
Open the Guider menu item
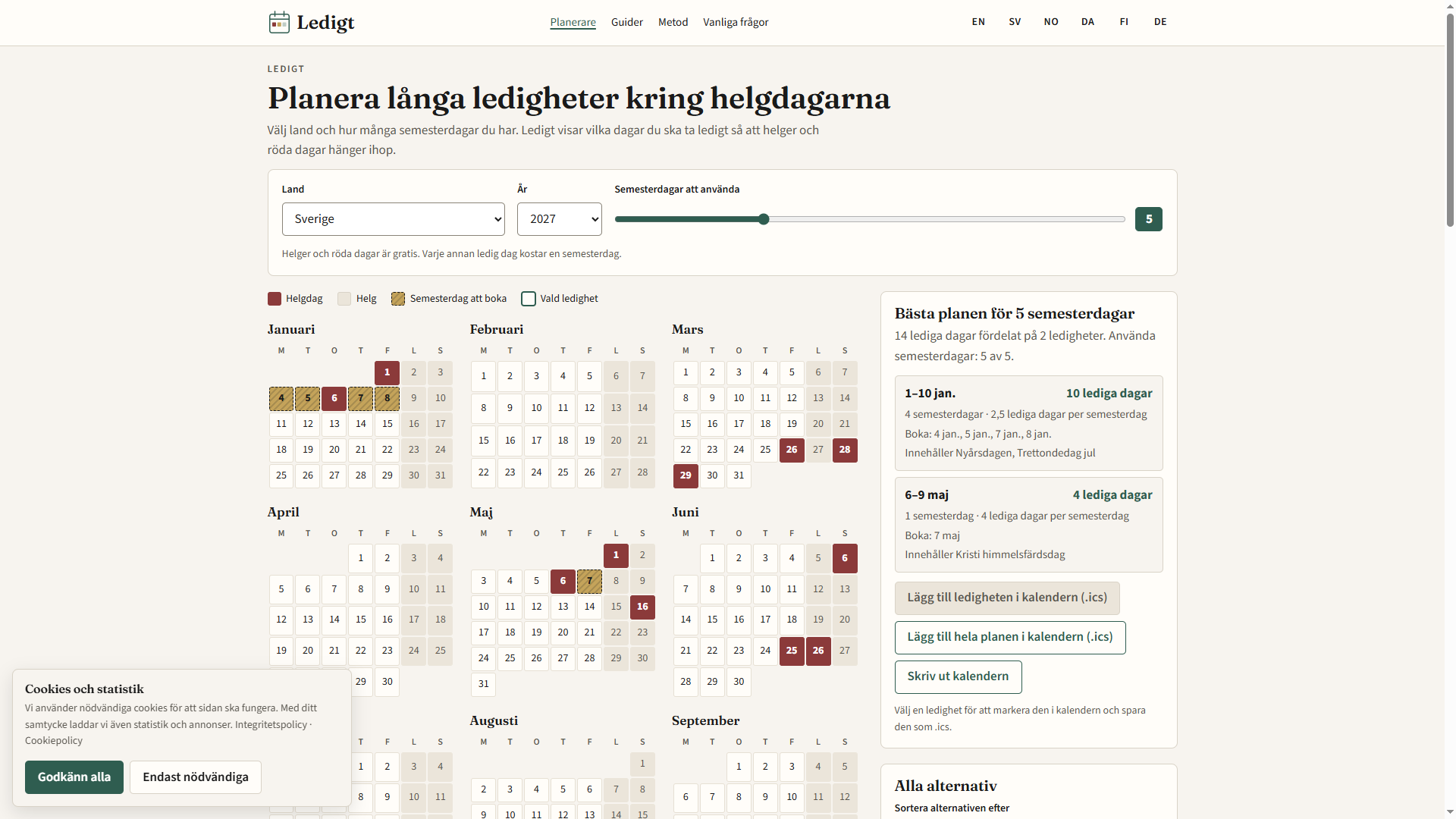[626, 22]
